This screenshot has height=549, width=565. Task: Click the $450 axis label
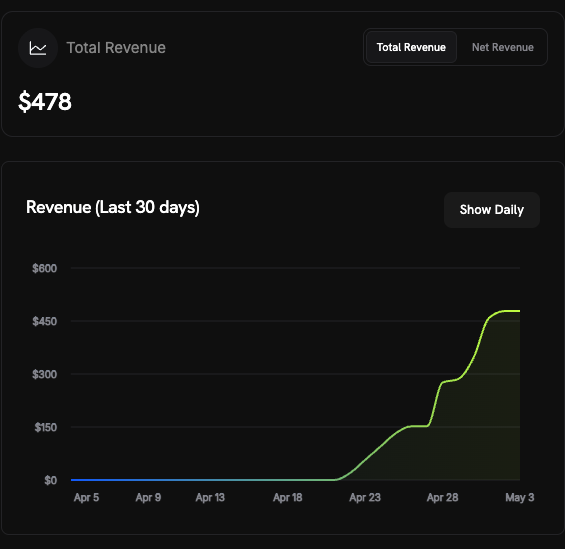pyautogui.click(x=44, y=321)
